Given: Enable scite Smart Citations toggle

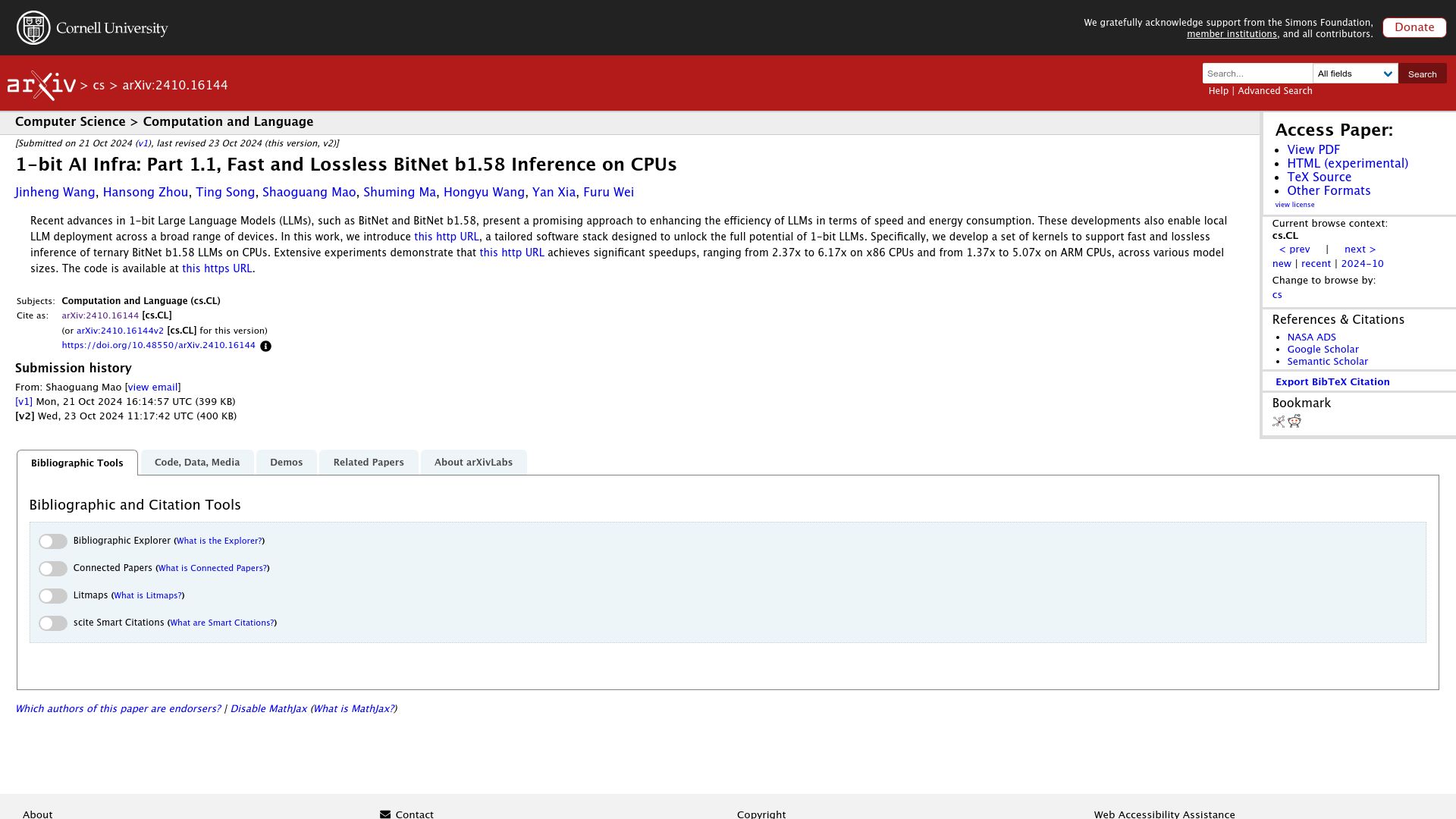Looking at the screenshot, I should 53,623.
